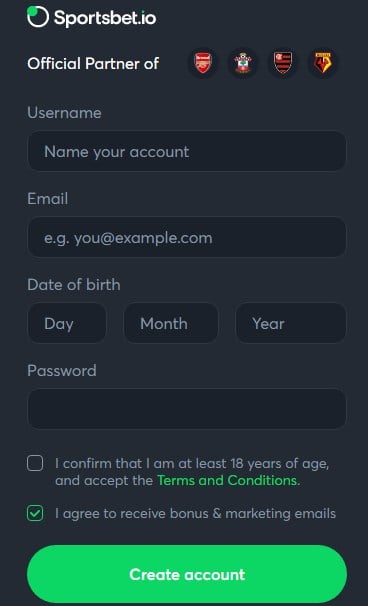Open the Year of birth field
The image size is (368, 606).
pos(291,323)
